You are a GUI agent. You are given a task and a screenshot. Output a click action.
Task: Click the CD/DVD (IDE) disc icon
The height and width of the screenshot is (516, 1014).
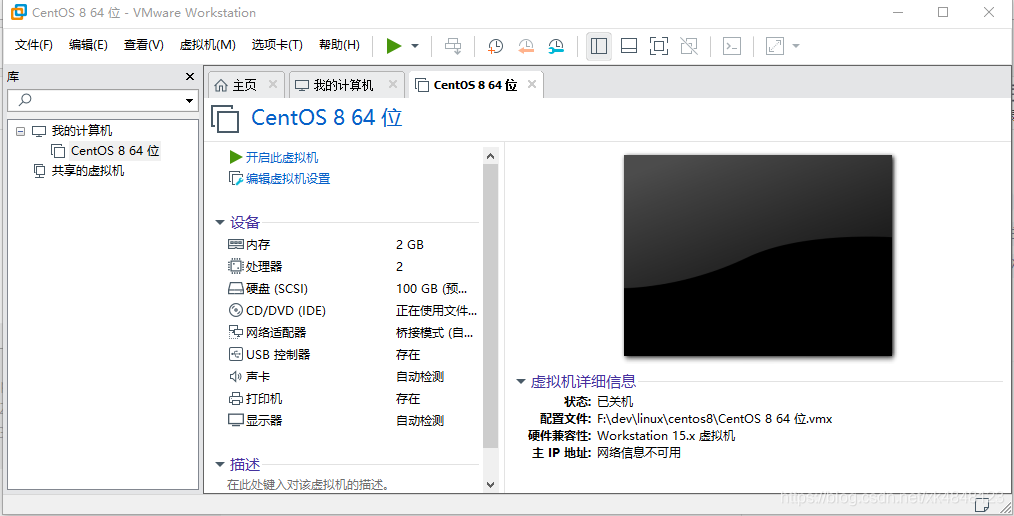(x=235, y=310)
